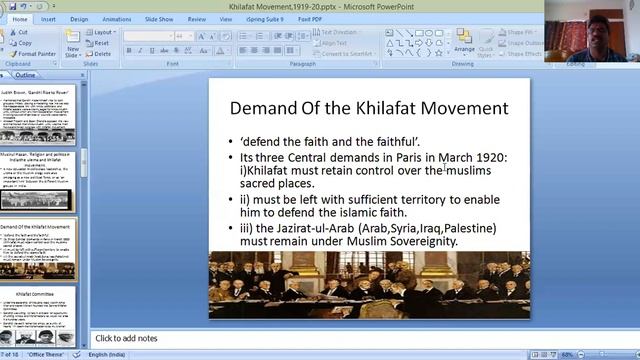Screen dimensions: 640x360
Task: Toggle strikethrough formatting
Action: 164,51
